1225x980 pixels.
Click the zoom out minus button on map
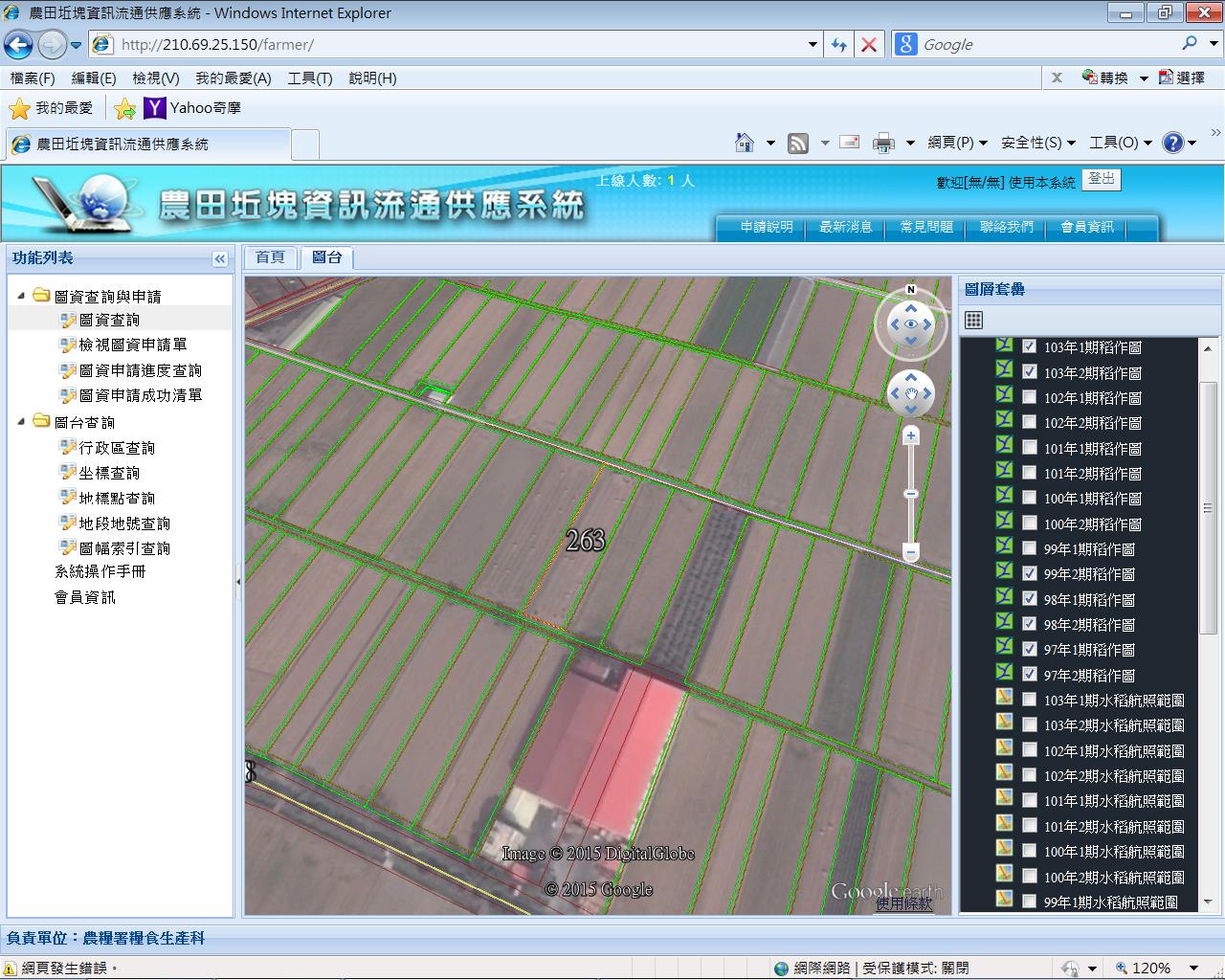911,552
